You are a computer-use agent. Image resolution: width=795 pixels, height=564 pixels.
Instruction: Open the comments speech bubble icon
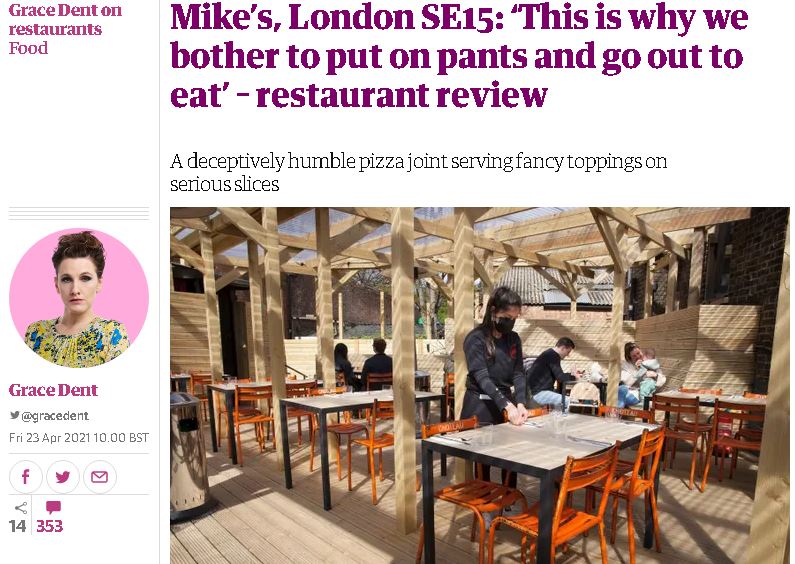tap(53, 507)
